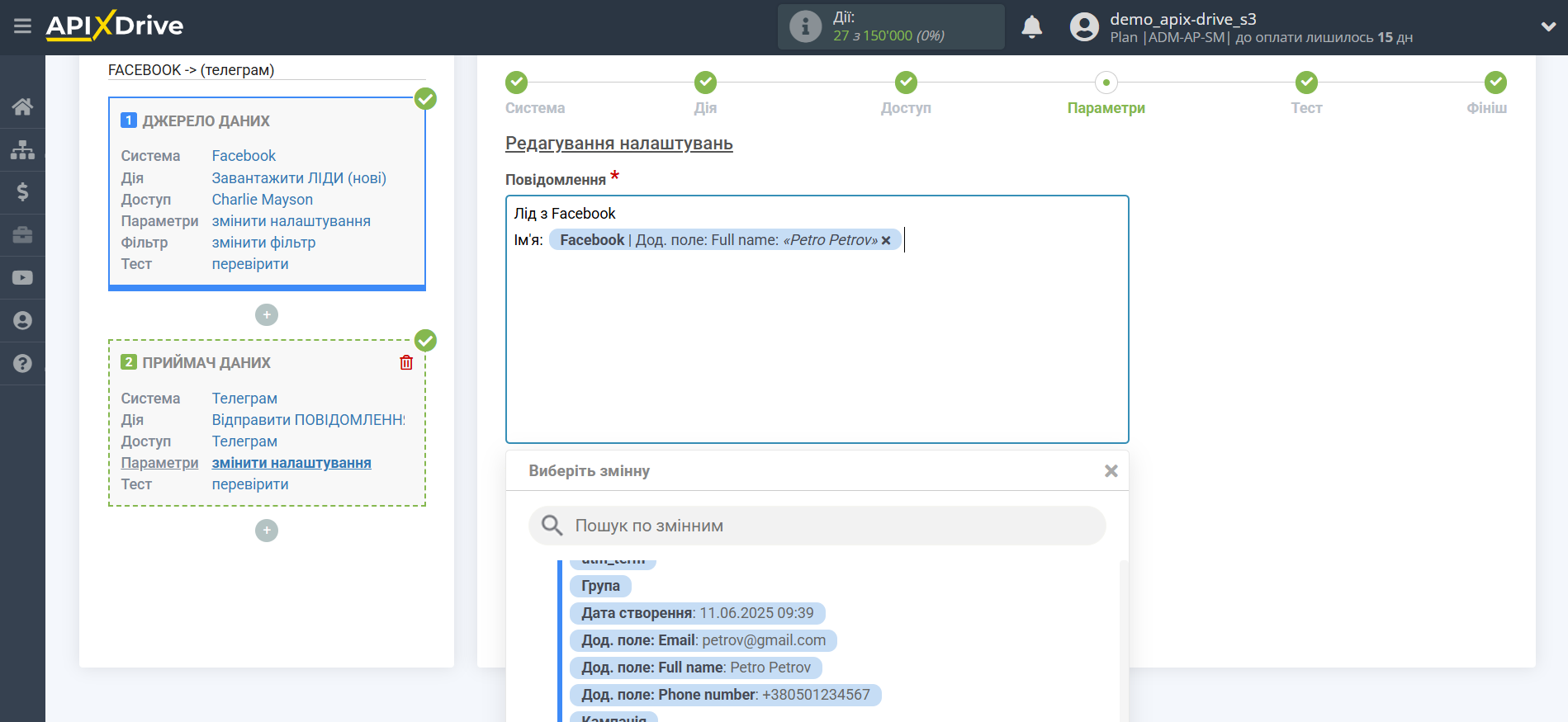Click the ПРИЙМАЧ ДАНИХ block header
This screenshot has height=722, width=1568.
click(206, 363)
